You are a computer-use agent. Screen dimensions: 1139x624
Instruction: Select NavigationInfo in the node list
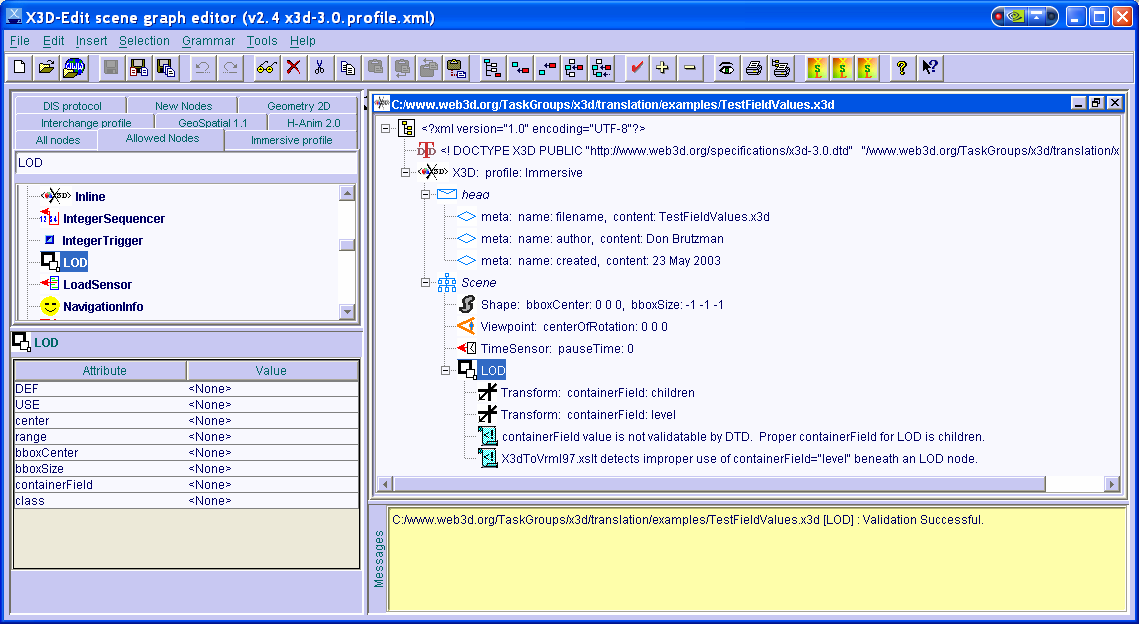102,307
